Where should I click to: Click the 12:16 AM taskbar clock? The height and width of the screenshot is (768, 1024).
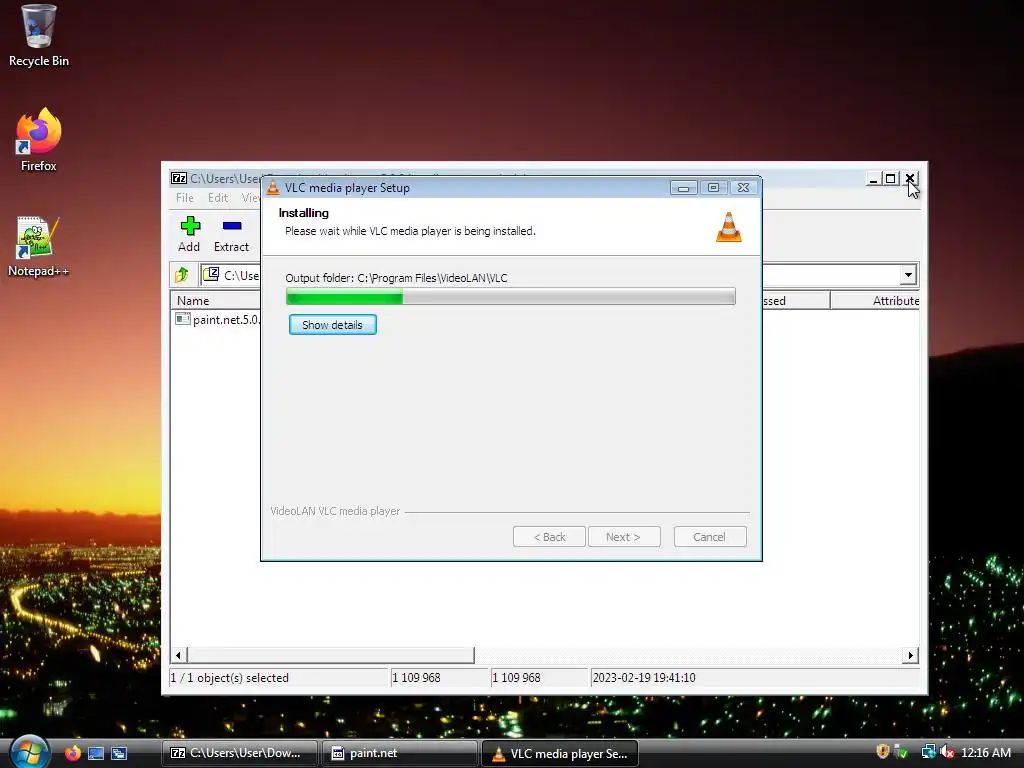[x=985, y=753]
